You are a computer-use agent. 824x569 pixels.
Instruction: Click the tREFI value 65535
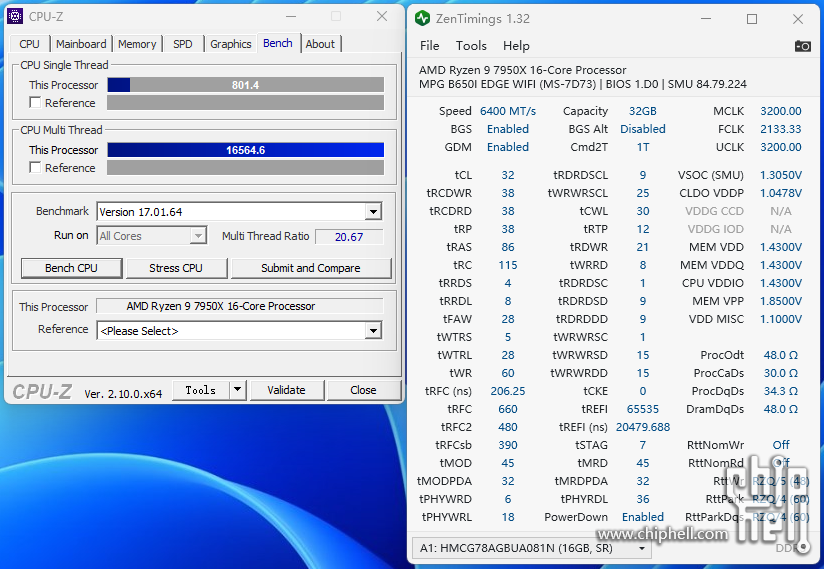[x=643, y=409]
